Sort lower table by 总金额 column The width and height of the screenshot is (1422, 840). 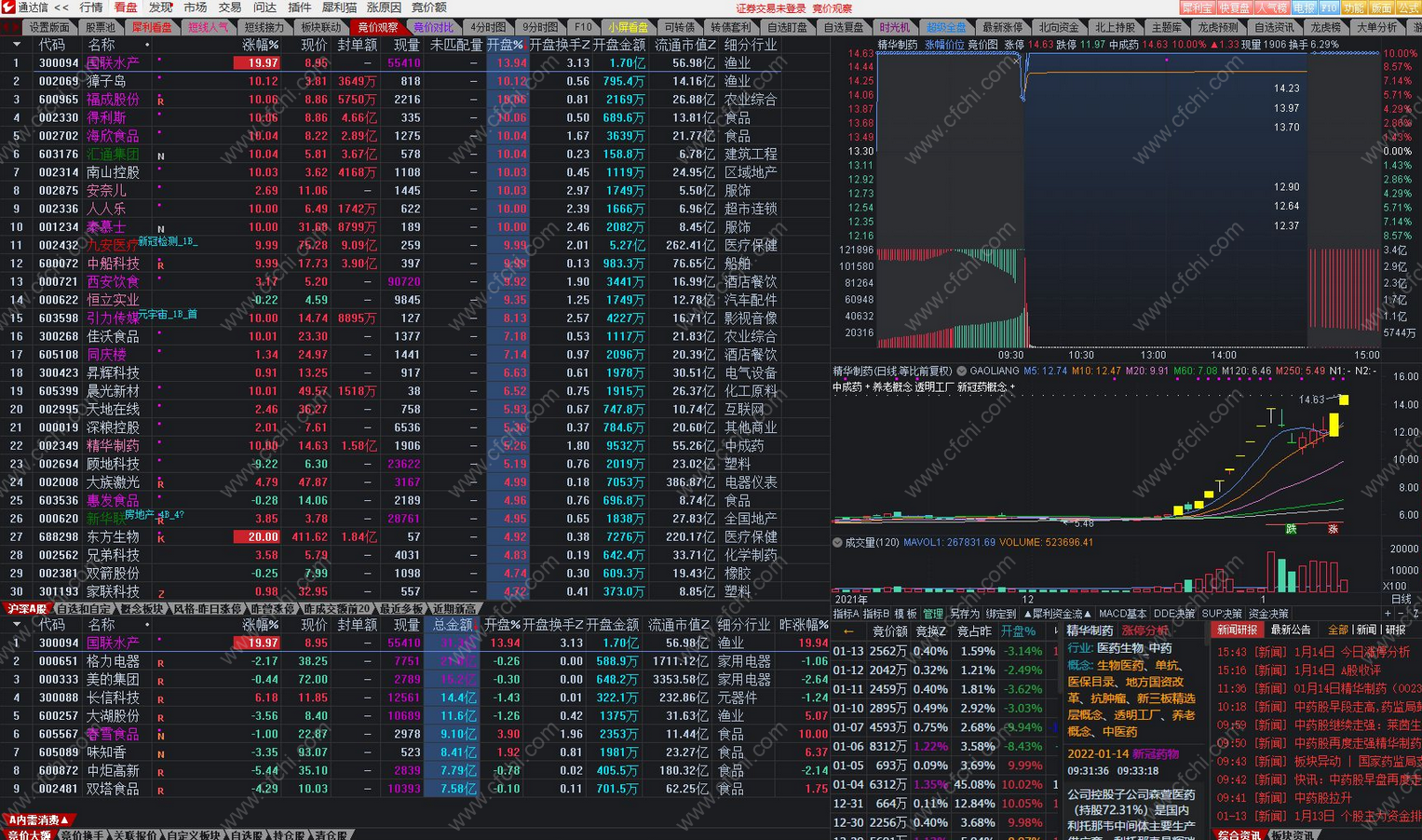pos(452,625)
